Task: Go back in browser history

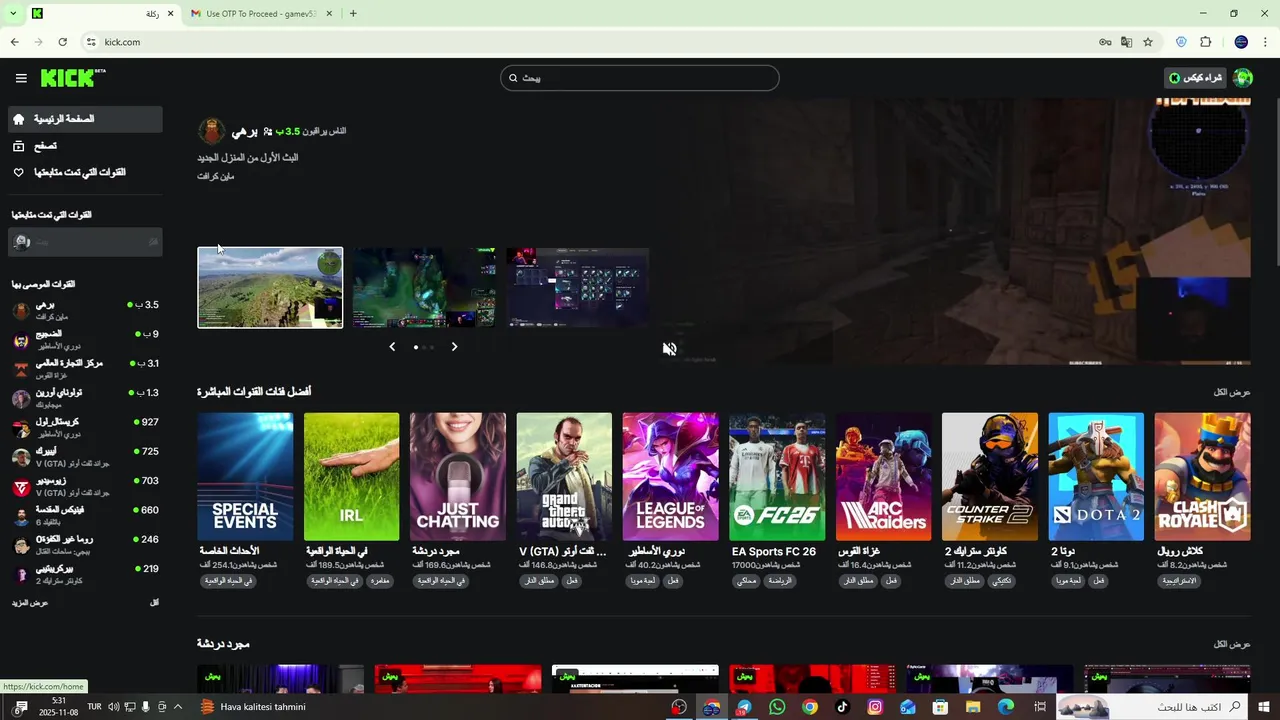Action: click(x=14, y=42)
